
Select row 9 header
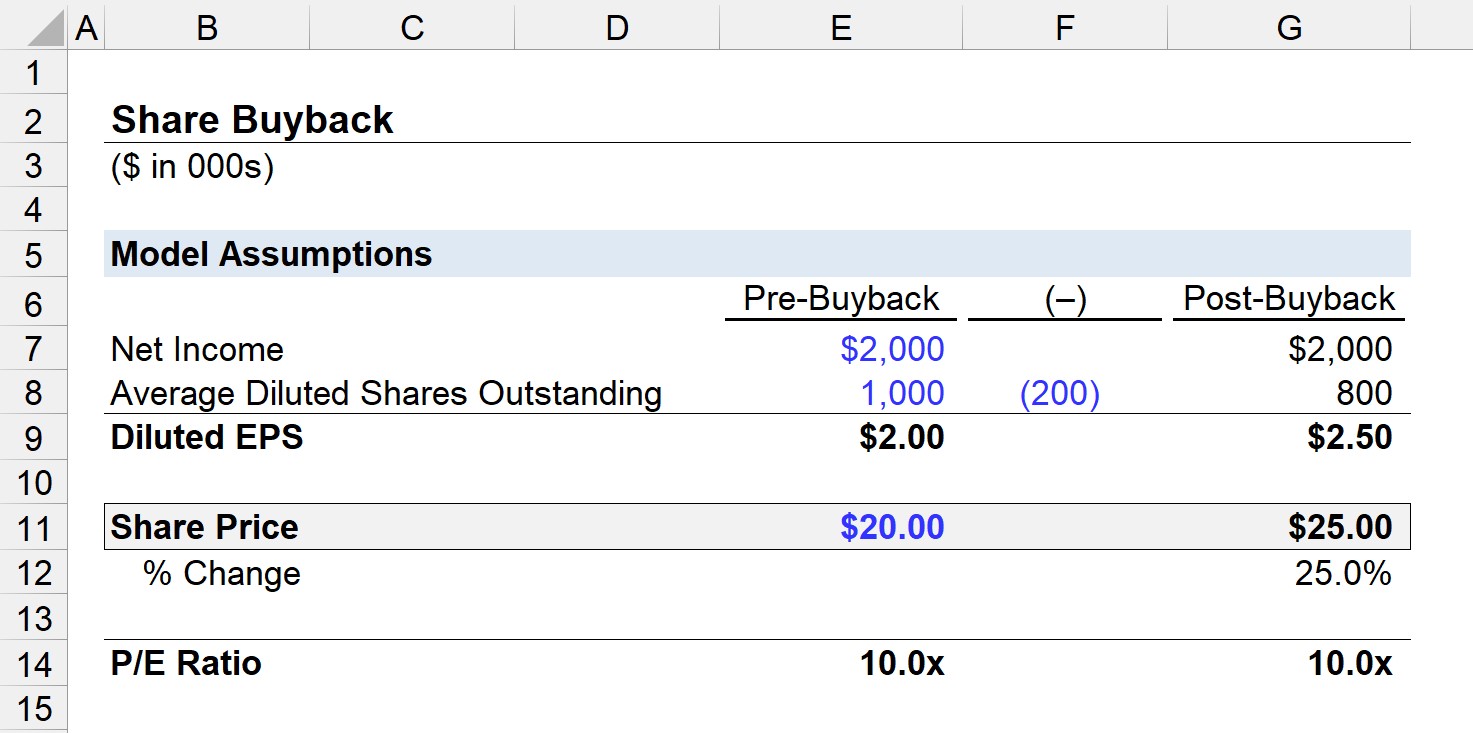[34, 437]
